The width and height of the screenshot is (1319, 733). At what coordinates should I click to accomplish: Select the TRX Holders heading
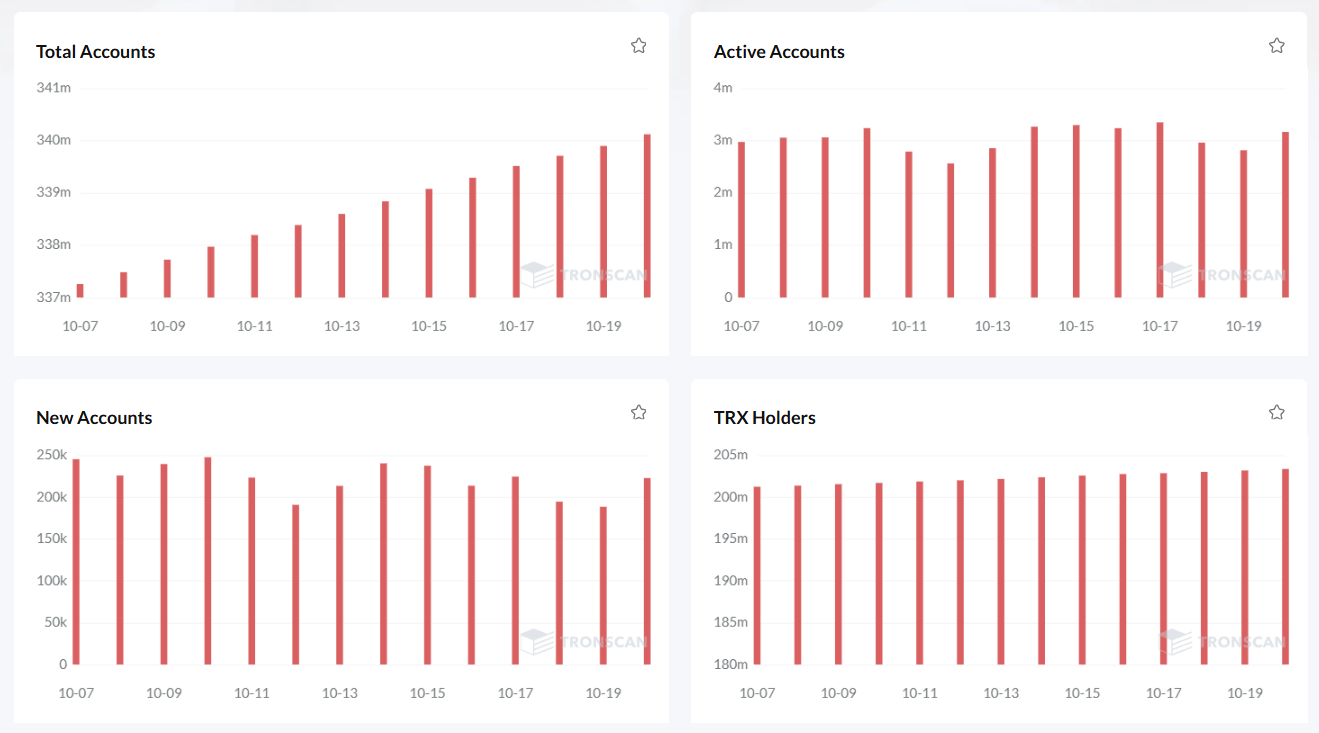pyautogui.click(x=764, y=418)
